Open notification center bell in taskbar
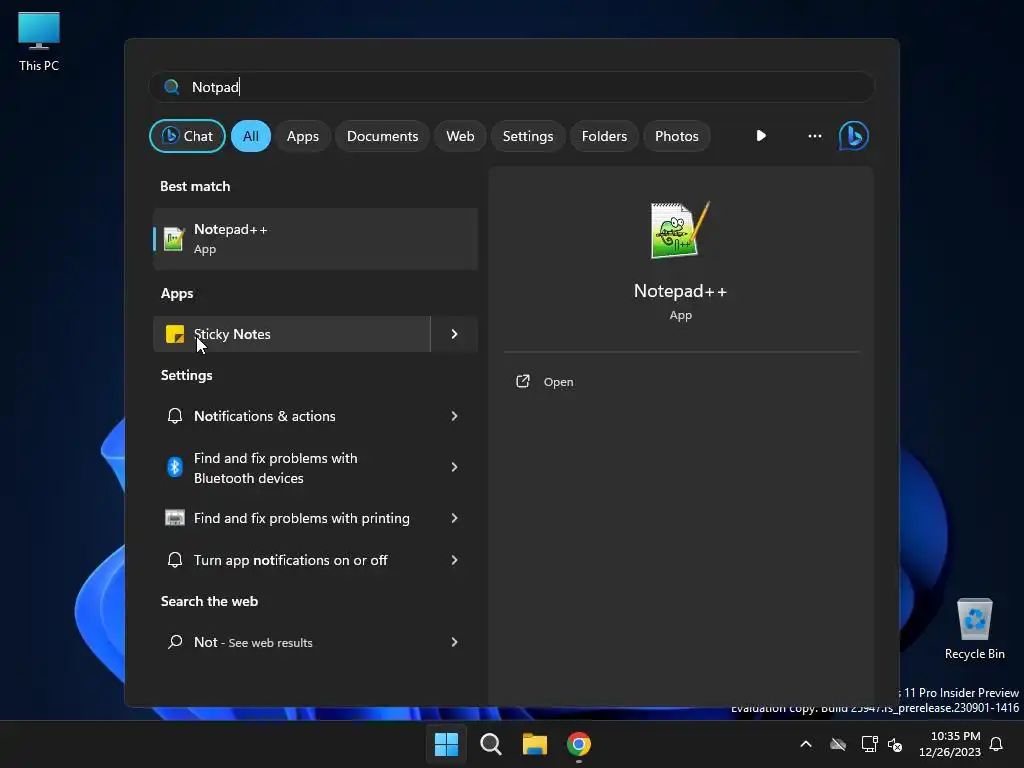This screenshot has width=1024, height=768. pos(996,744)
